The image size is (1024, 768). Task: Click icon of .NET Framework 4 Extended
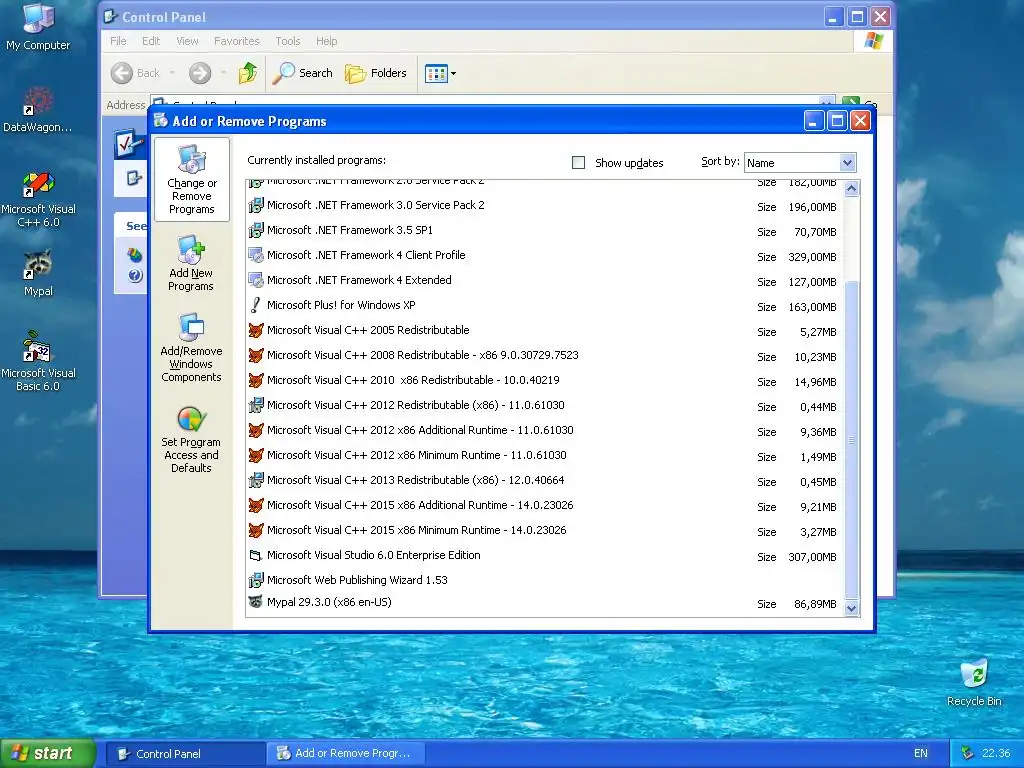256,281
